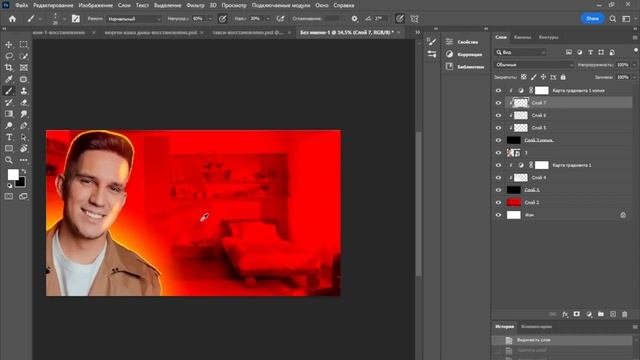Hide the Слой 7 layer
This screenshot has width=640, height=360.
click(498, 103)
